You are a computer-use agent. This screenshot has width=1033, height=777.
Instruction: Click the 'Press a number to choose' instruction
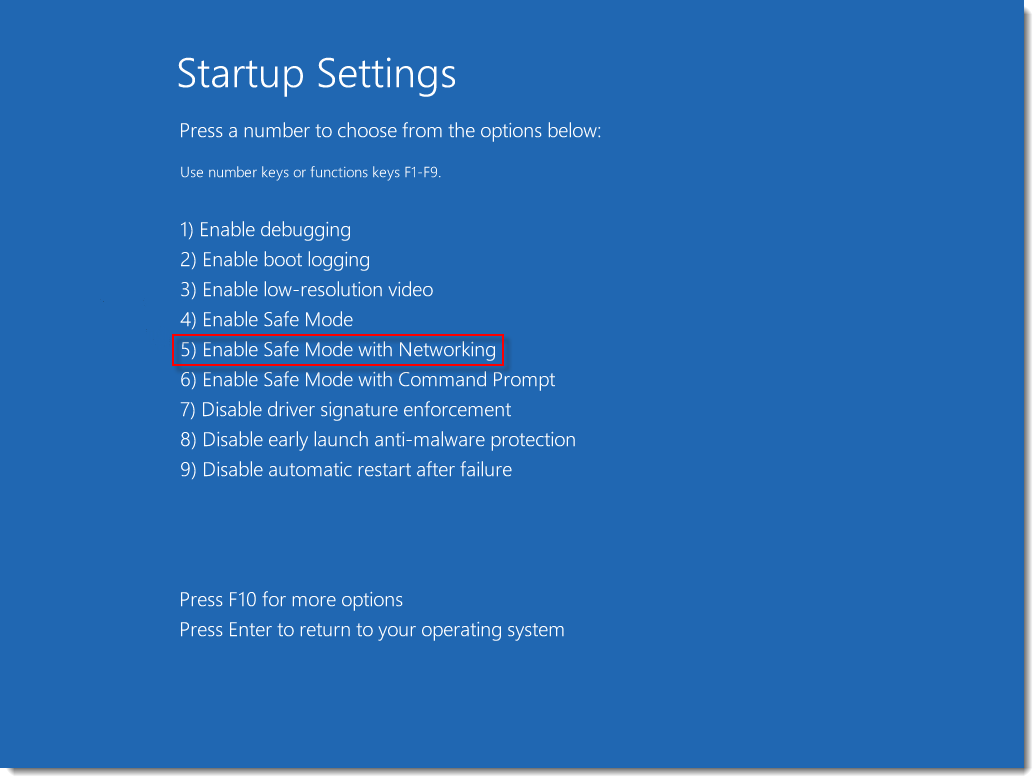(x=390, y=131)
